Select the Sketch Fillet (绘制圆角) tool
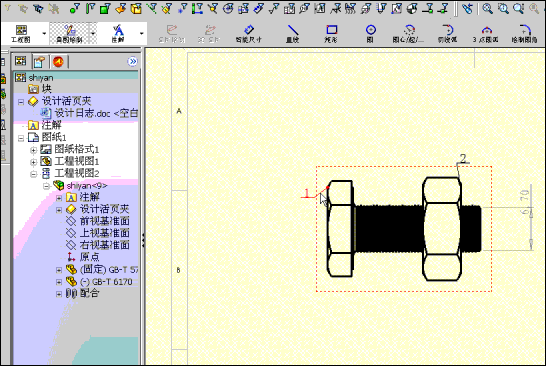 524,34
